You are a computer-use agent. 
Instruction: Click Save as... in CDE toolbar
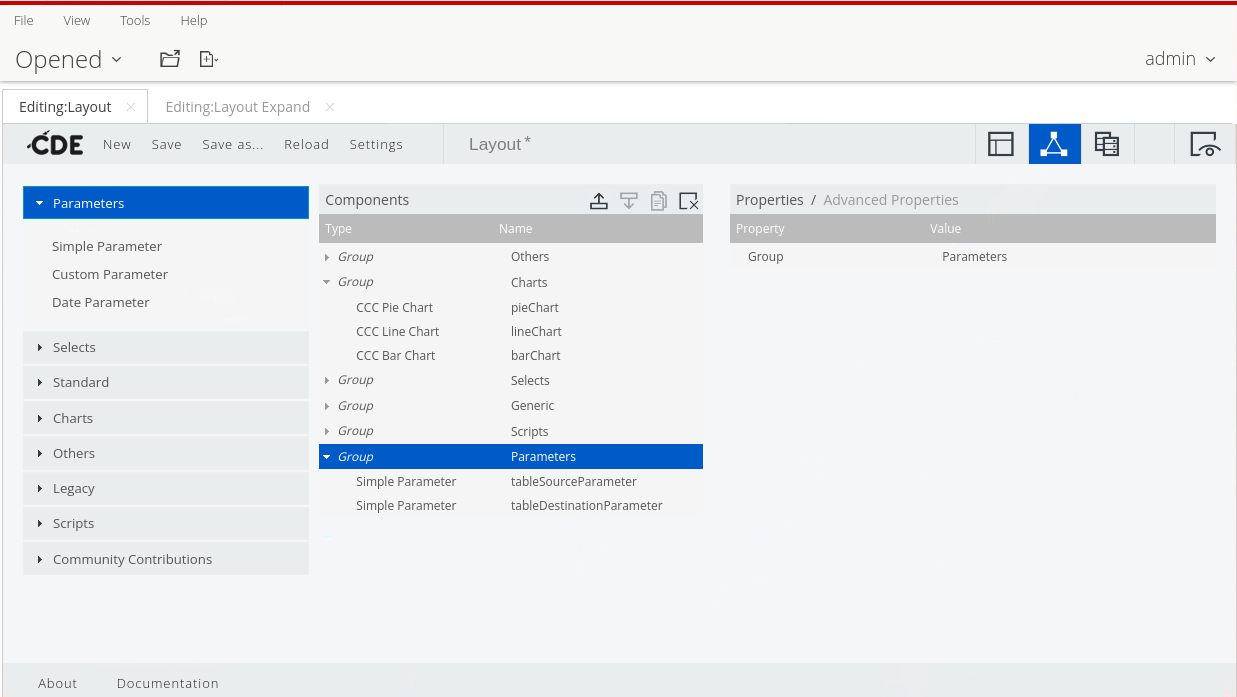(x=233, y=144)
